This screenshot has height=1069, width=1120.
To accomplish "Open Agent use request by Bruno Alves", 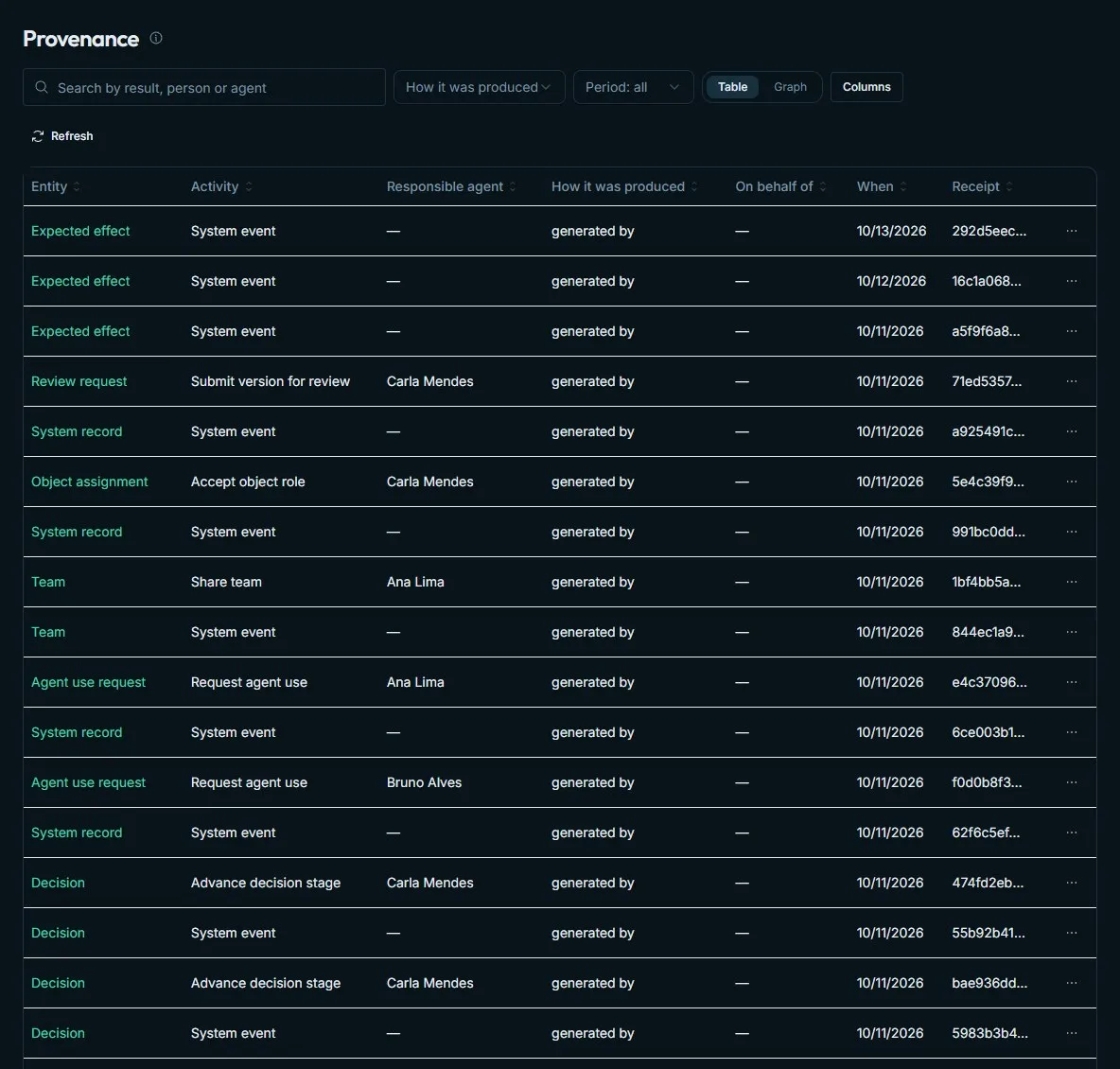I will [x=88, y=781].
